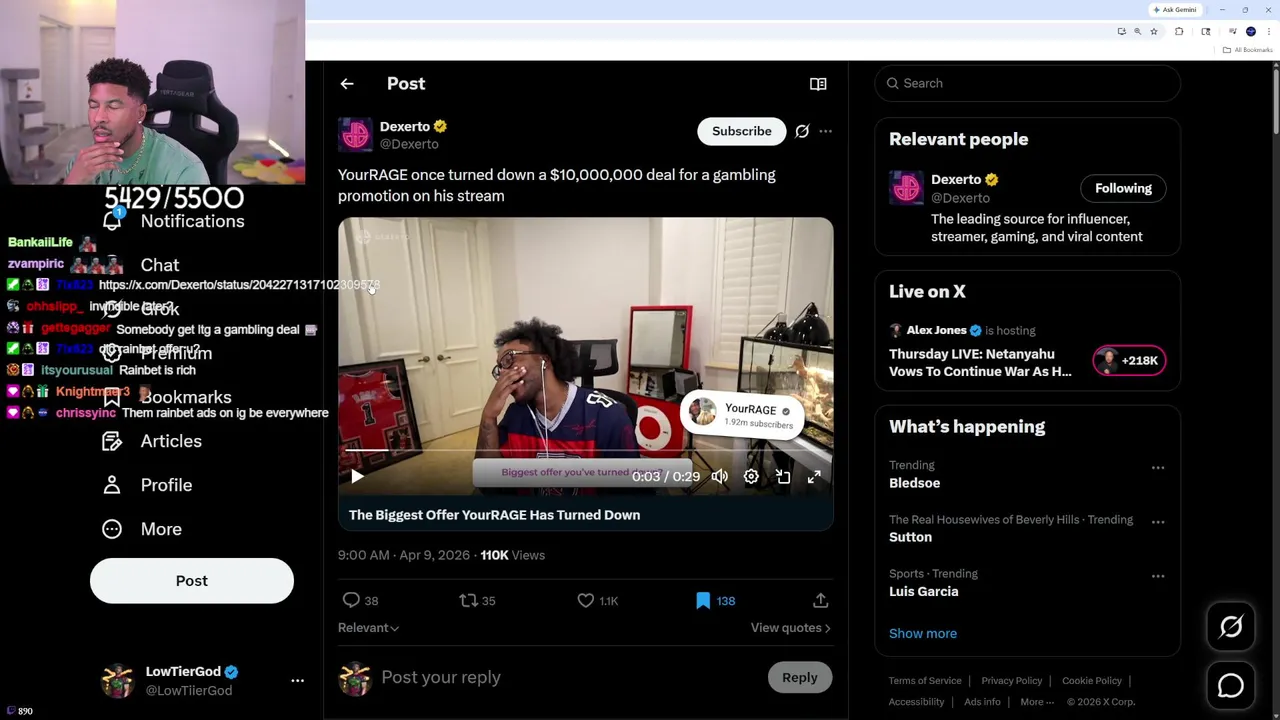Open the Relevant replies sort dropdown
The image size is (1280, 720).
(368, 628)
